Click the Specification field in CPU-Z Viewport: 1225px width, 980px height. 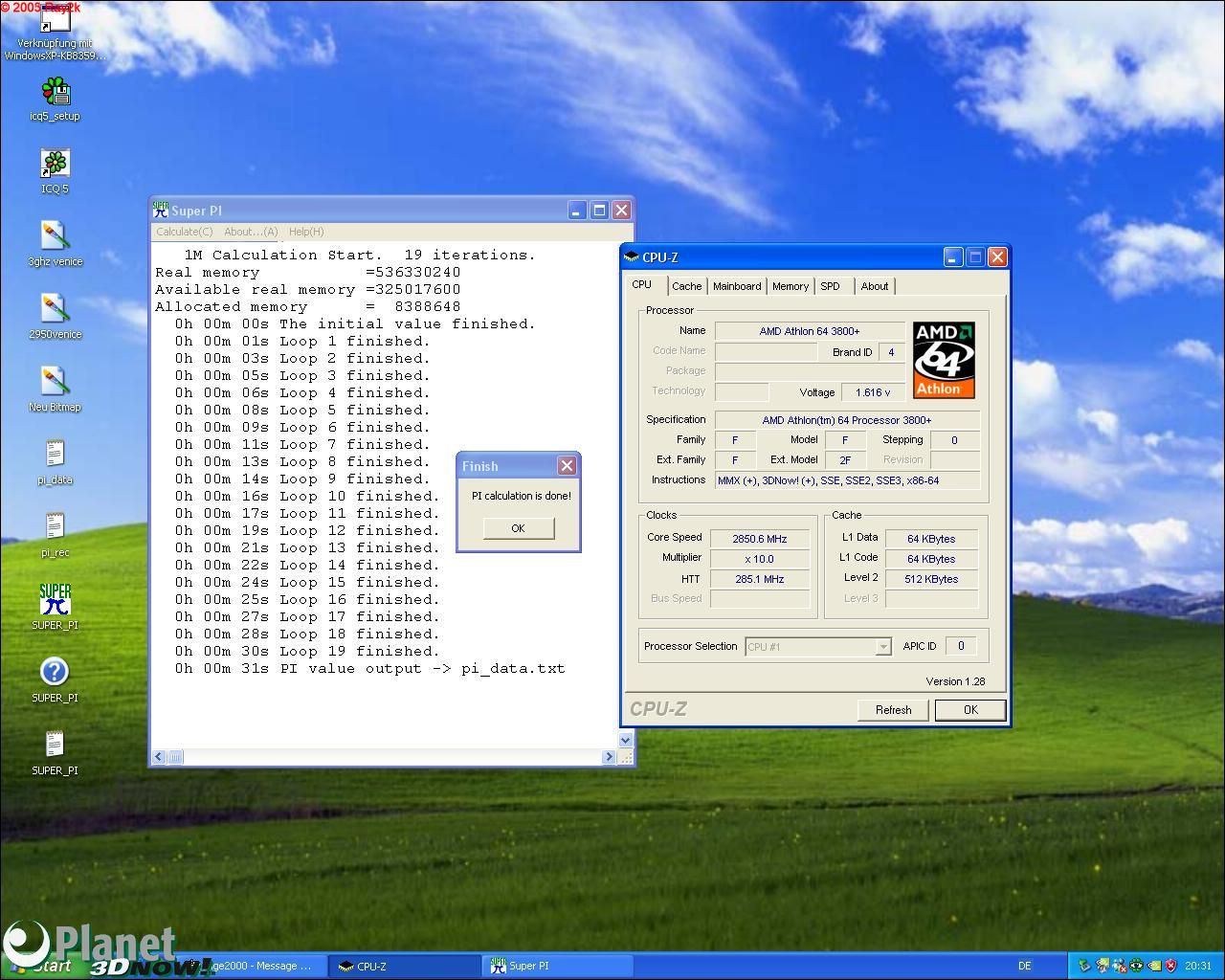pos(847,420)
